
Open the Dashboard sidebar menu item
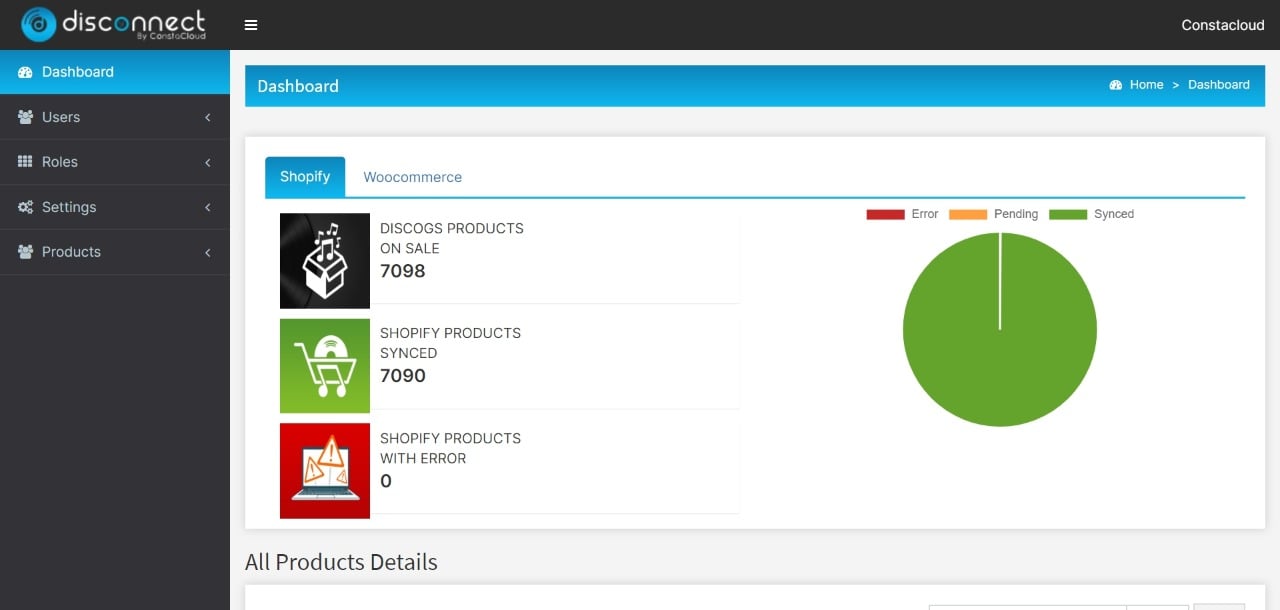click(x=115, y=72)
